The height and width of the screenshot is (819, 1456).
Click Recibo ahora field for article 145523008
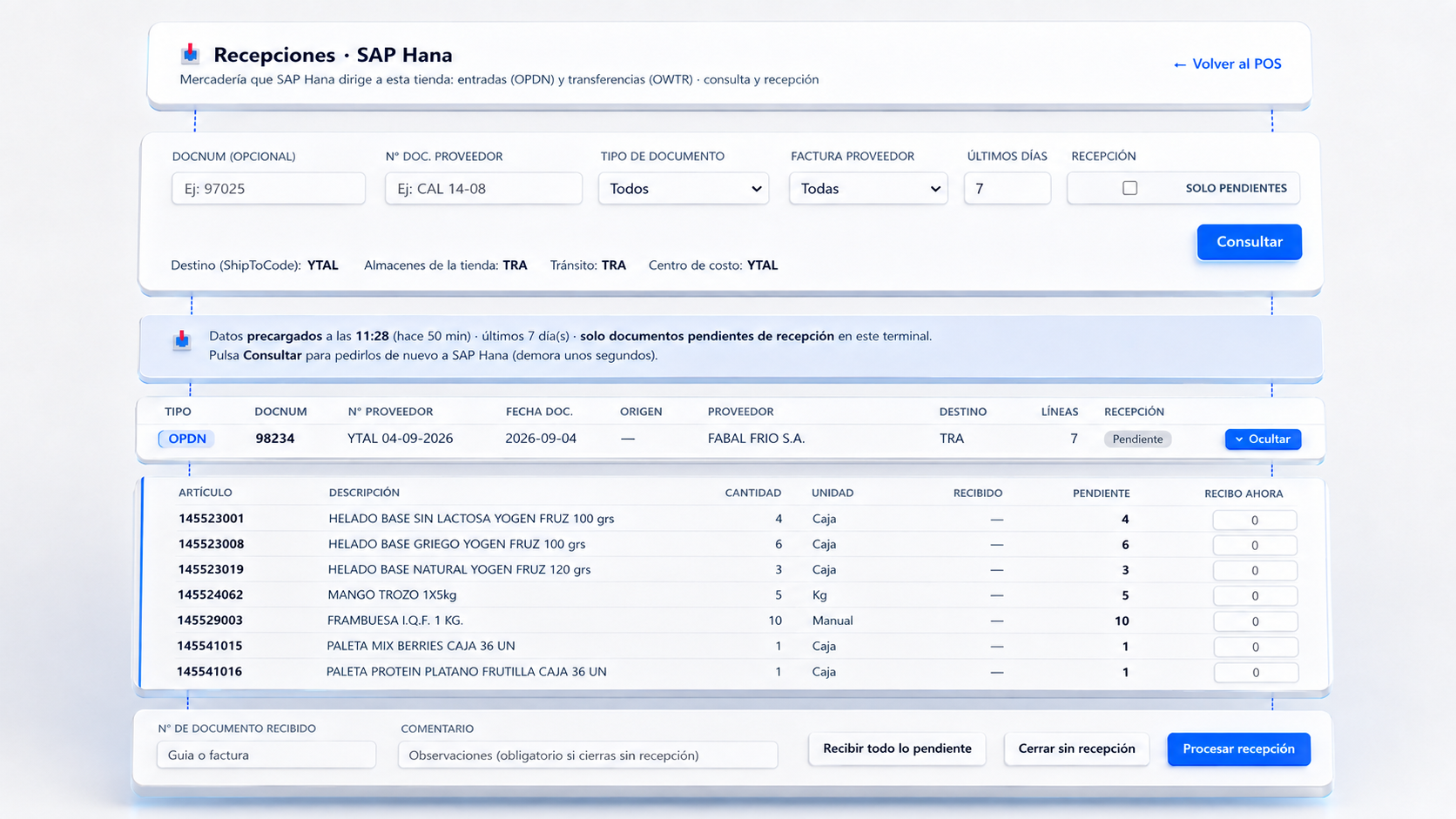(x=1255, y=545)
